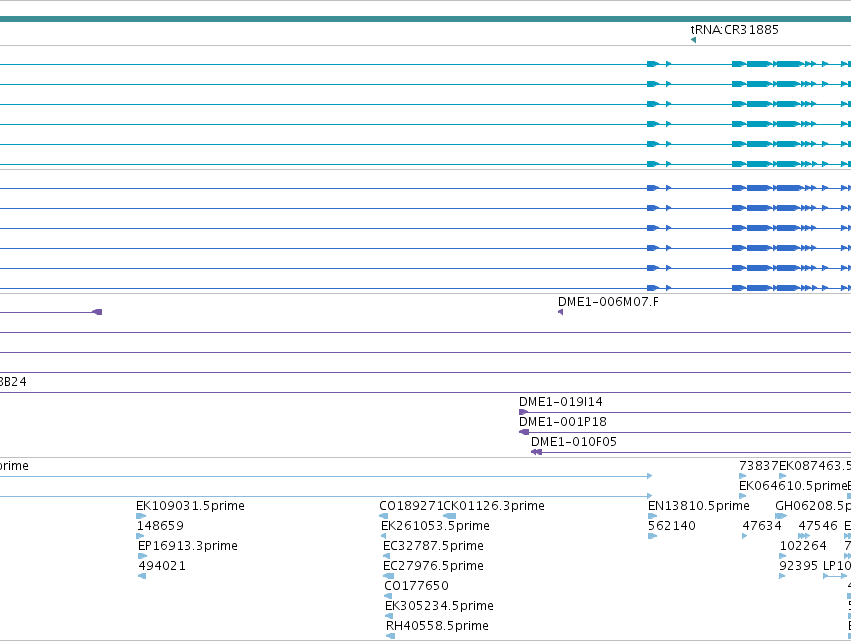851x641 pixels.
Task: Click the EK305234.5prime label
Action: click(439, 606)
